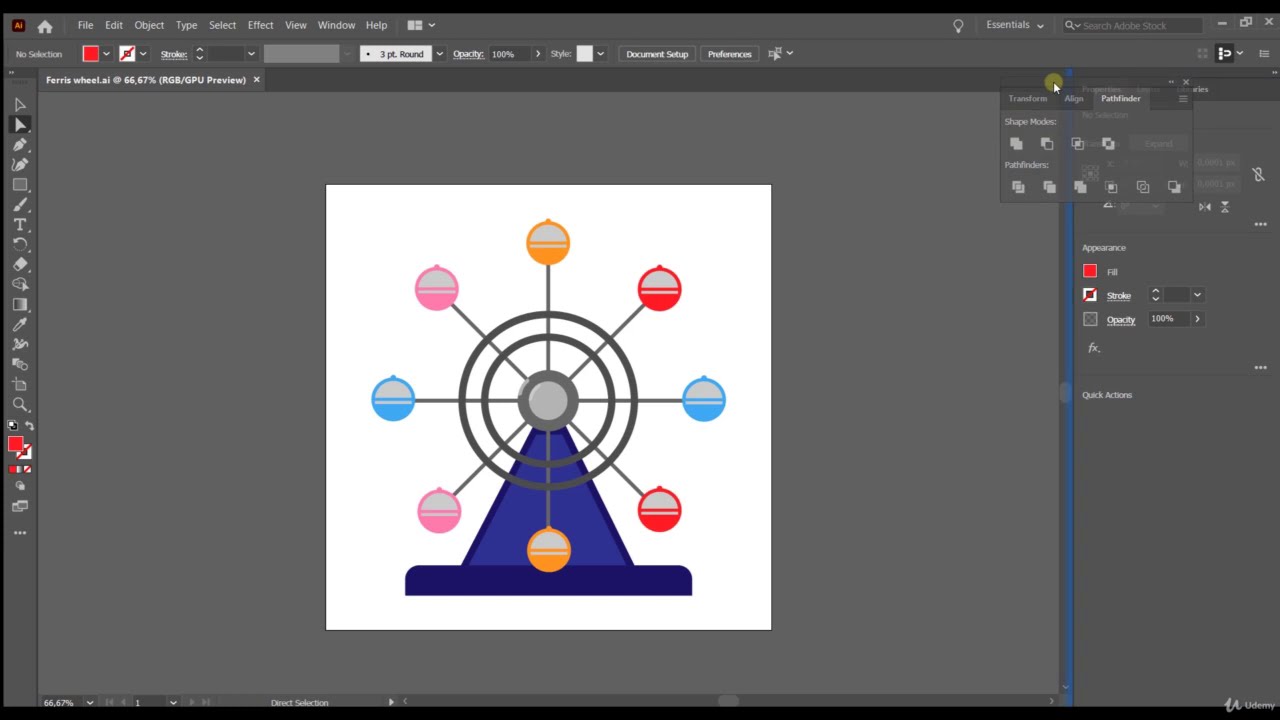Viewport: 1280px width, 720px height.
Task: Reset to default fill and stroke
Action: pyautogui.click(x=12, y=426)
